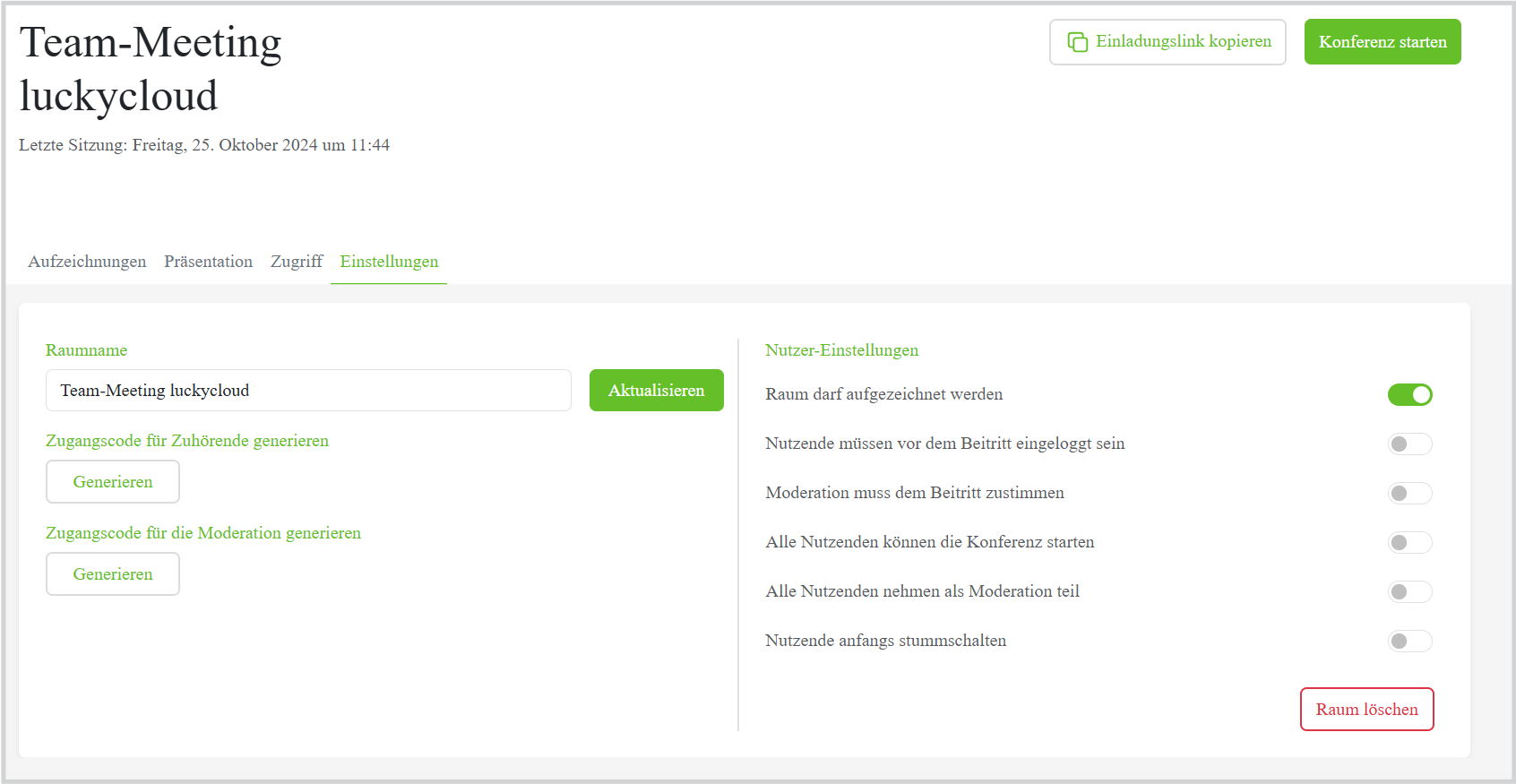1516x784 pixels.
Task: Toggle Alle Nutzenden nehmen als Moderation teil
Action: pyautogui.click(x=1410, y=591)
